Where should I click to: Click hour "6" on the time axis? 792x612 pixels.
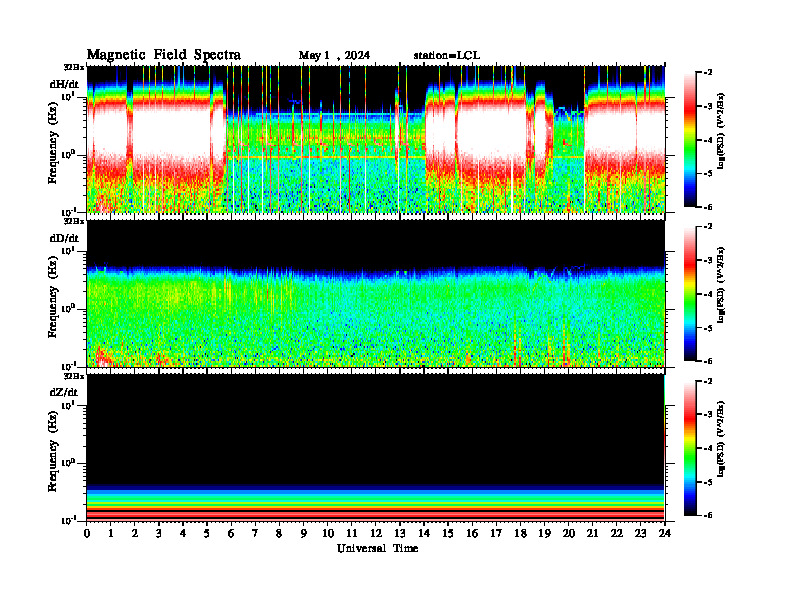(231, 533)
